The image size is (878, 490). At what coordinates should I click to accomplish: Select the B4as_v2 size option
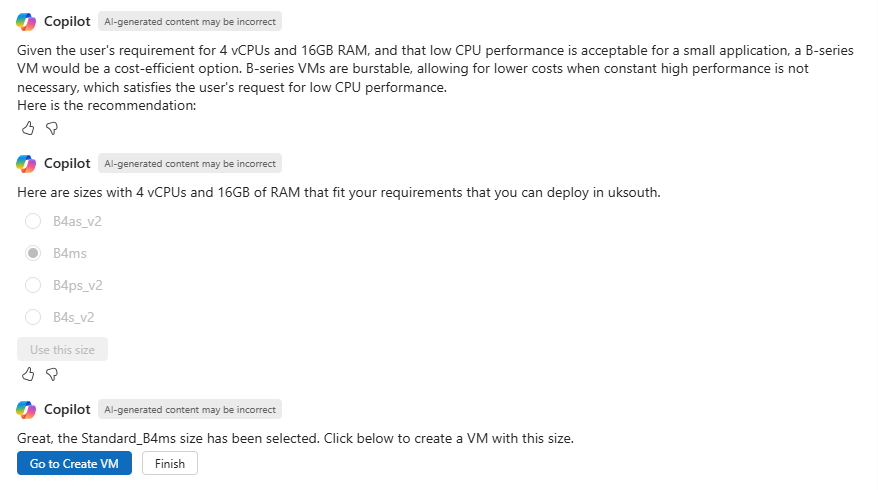coord(33,221)
